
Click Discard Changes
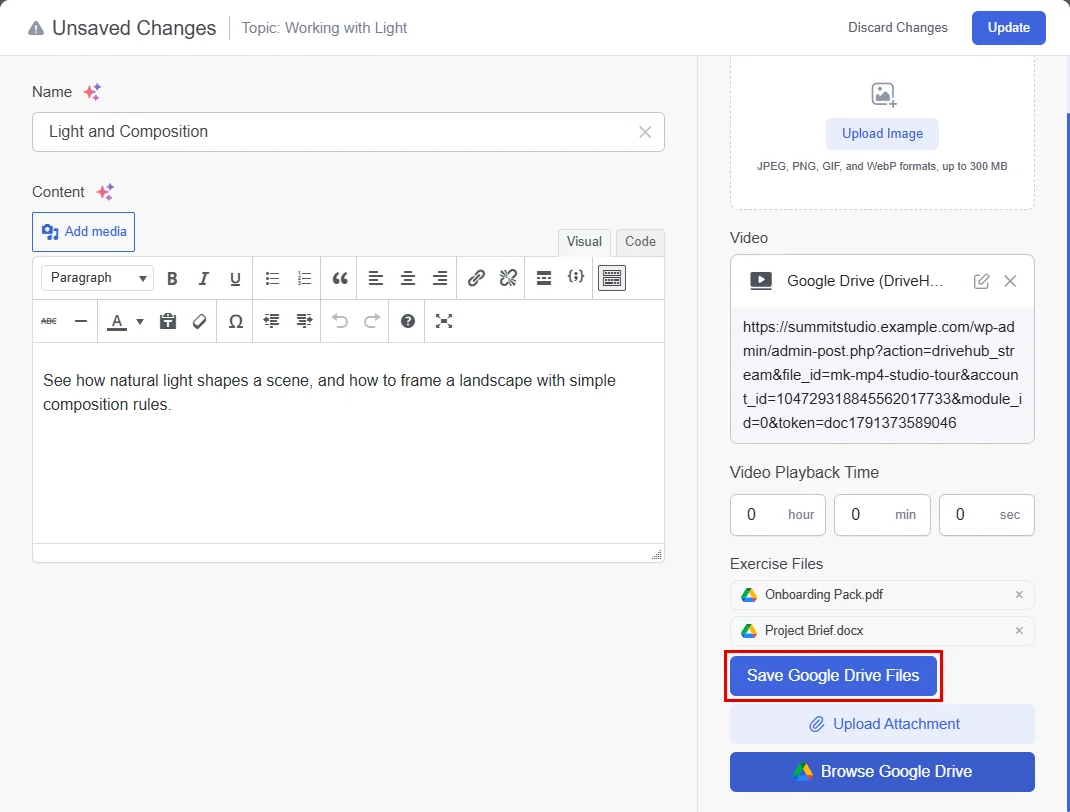coord(898,28)
